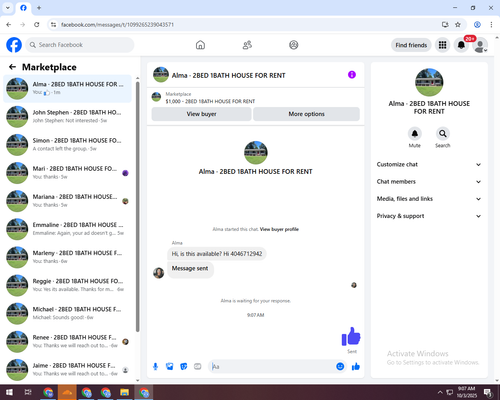Open the Notifications bell icon
500x400 pixels.
(x=461, y=45)
